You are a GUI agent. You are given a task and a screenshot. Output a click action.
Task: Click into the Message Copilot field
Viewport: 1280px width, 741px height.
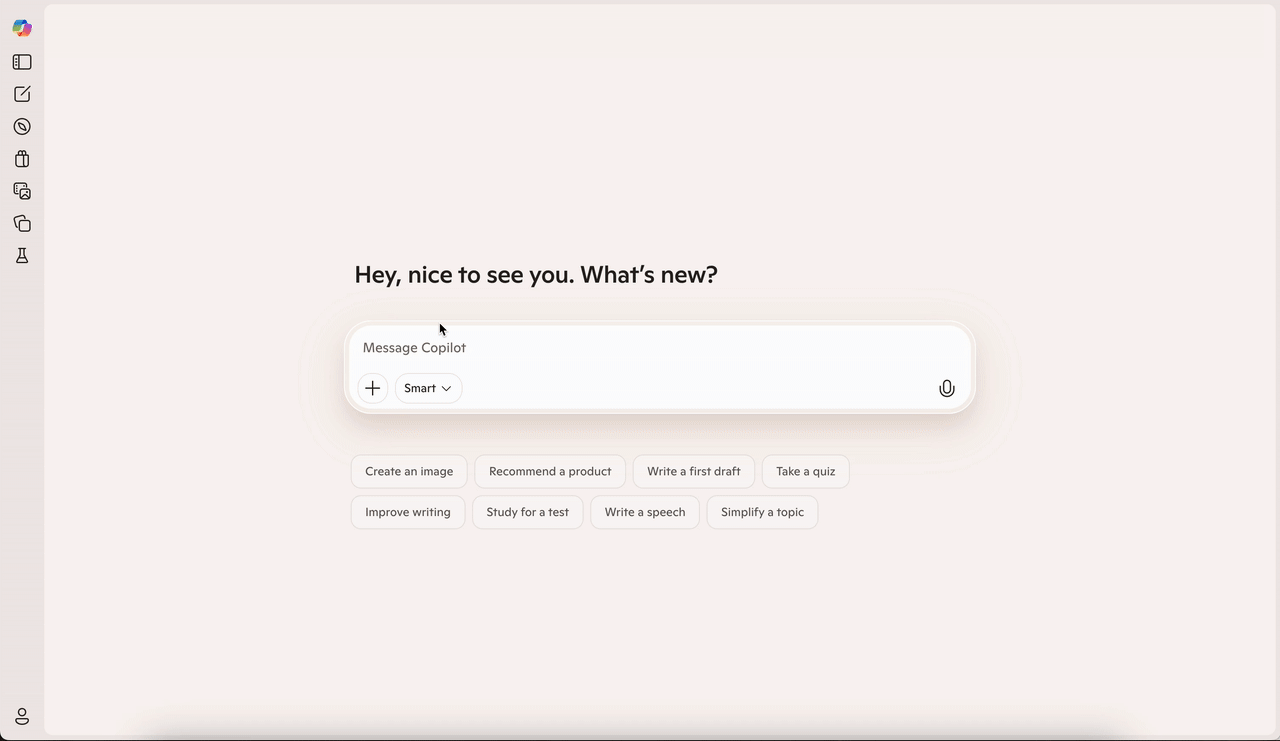click(x=640, y=348)
